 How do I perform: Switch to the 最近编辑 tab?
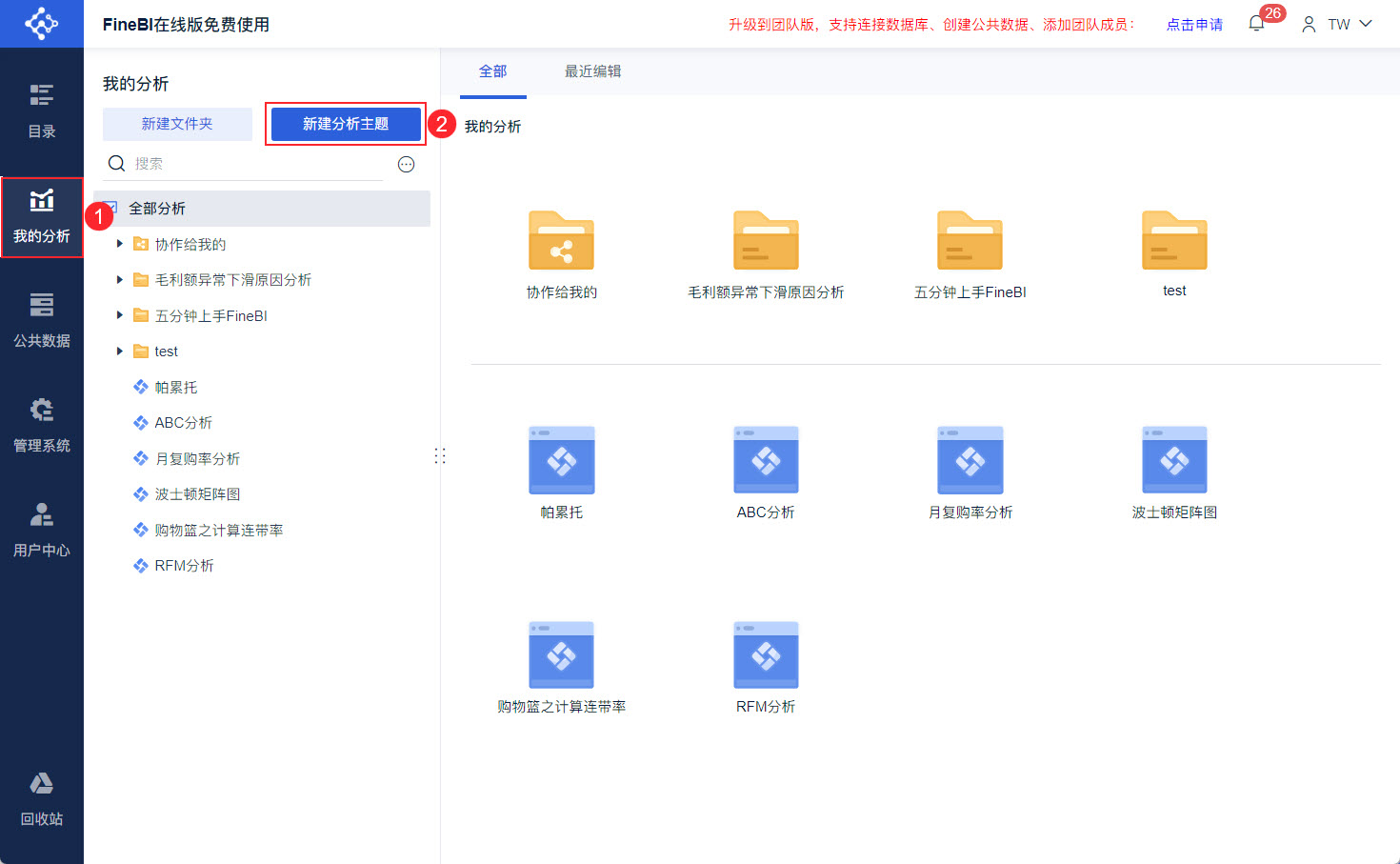592,71
